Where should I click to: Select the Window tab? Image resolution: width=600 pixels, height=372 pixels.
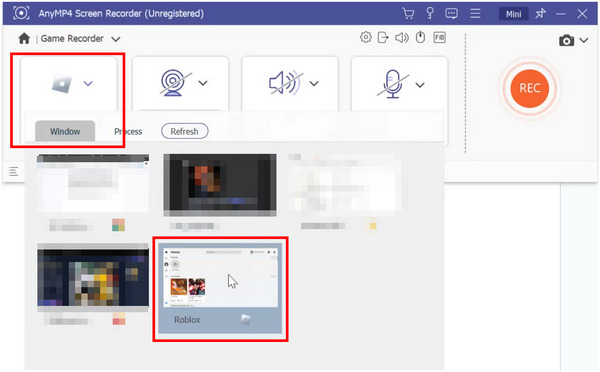[65, 131]
